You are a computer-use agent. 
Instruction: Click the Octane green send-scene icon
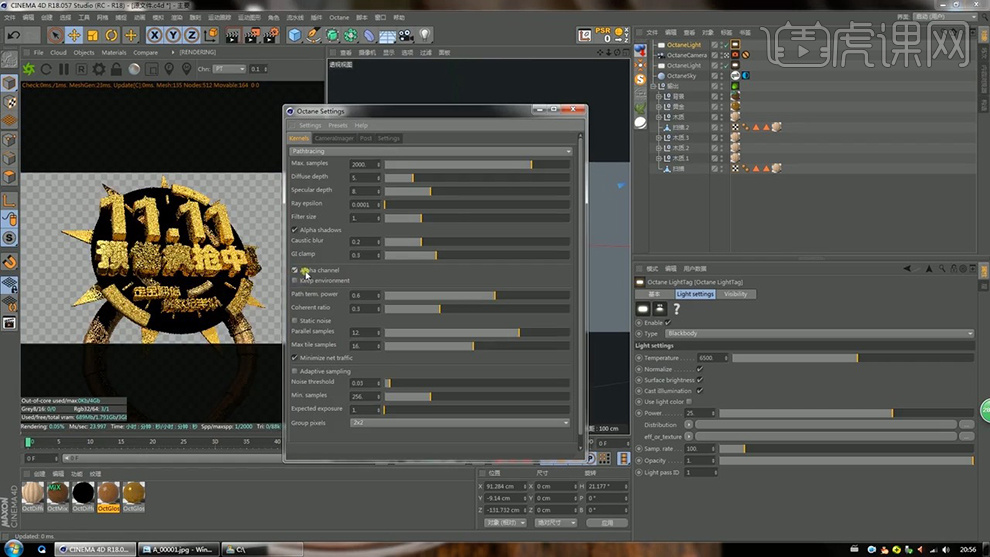click(x=28, y=69)
